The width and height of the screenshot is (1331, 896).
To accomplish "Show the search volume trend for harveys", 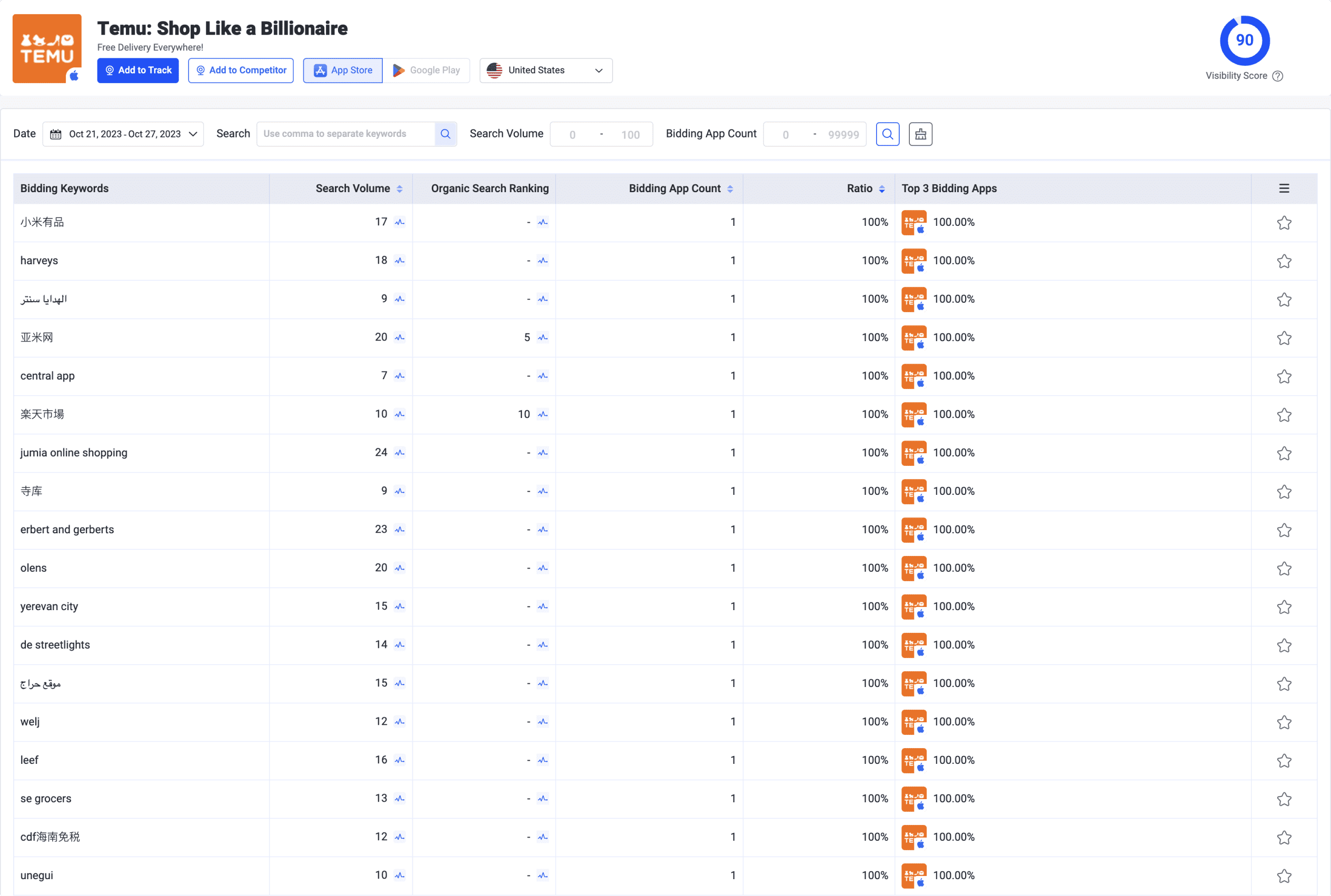I will pyautogui.click(x=400, y=261).
